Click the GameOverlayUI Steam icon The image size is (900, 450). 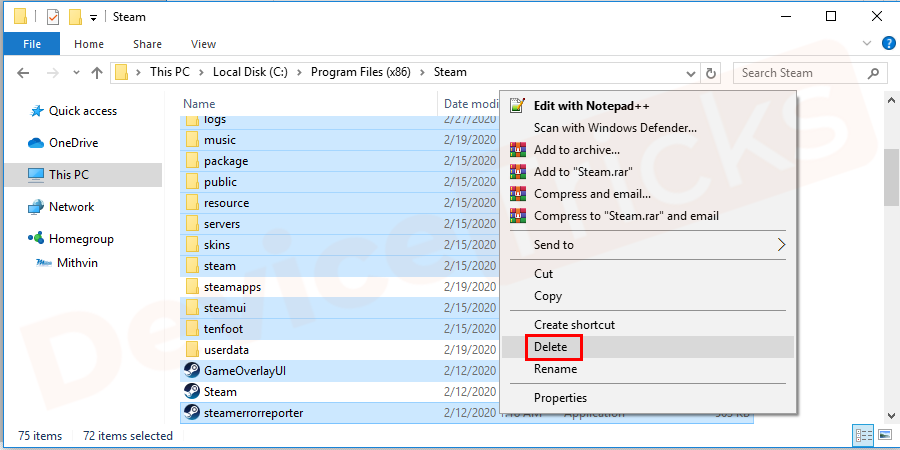point(191,371)
